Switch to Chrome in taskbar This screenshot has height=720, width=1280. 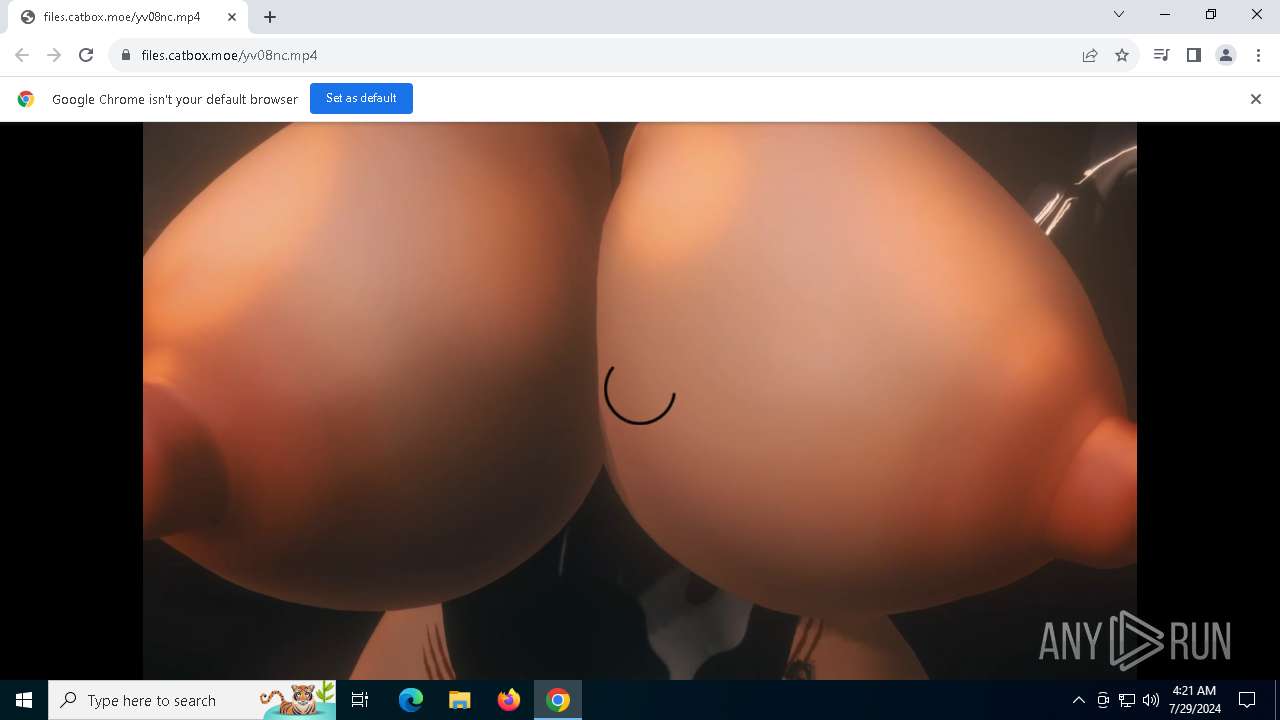(x=558, y=700)
